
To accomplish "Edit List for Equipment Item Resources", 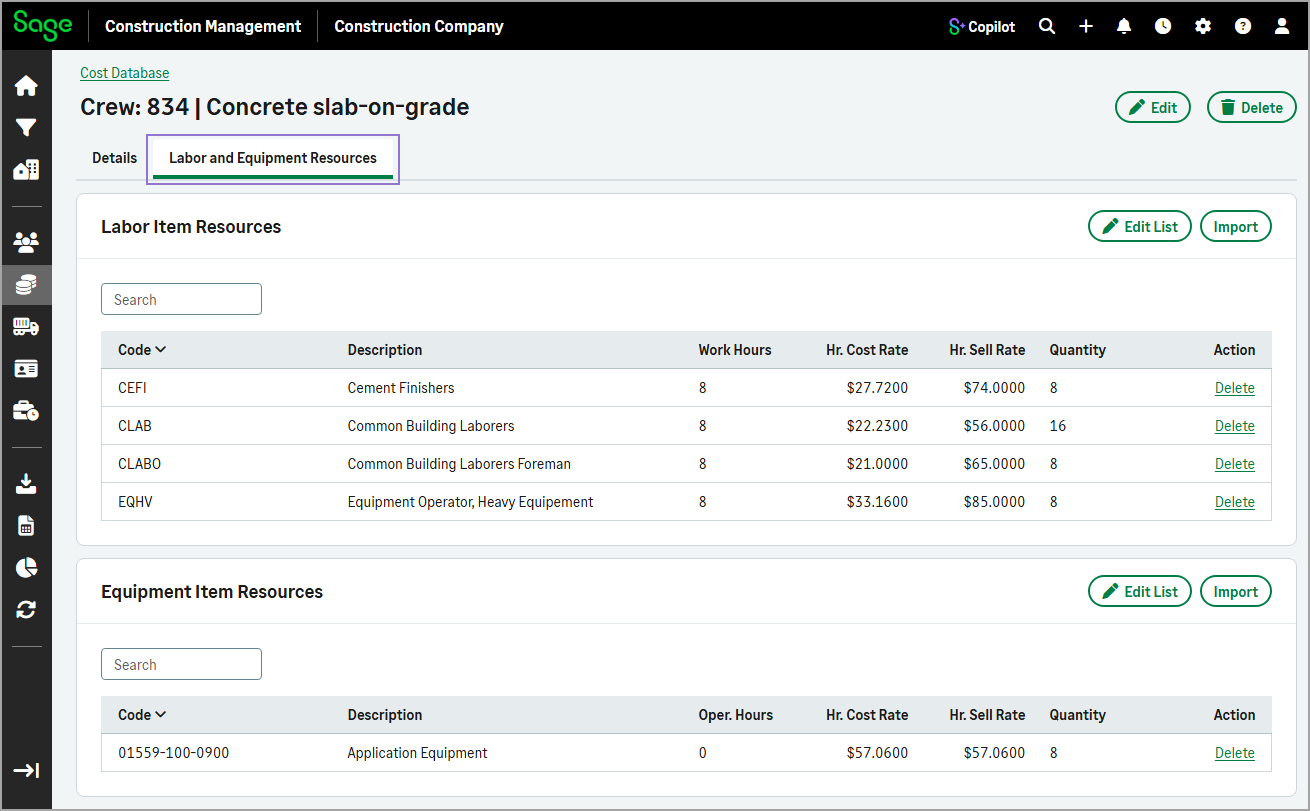I will click(1140, 592).
